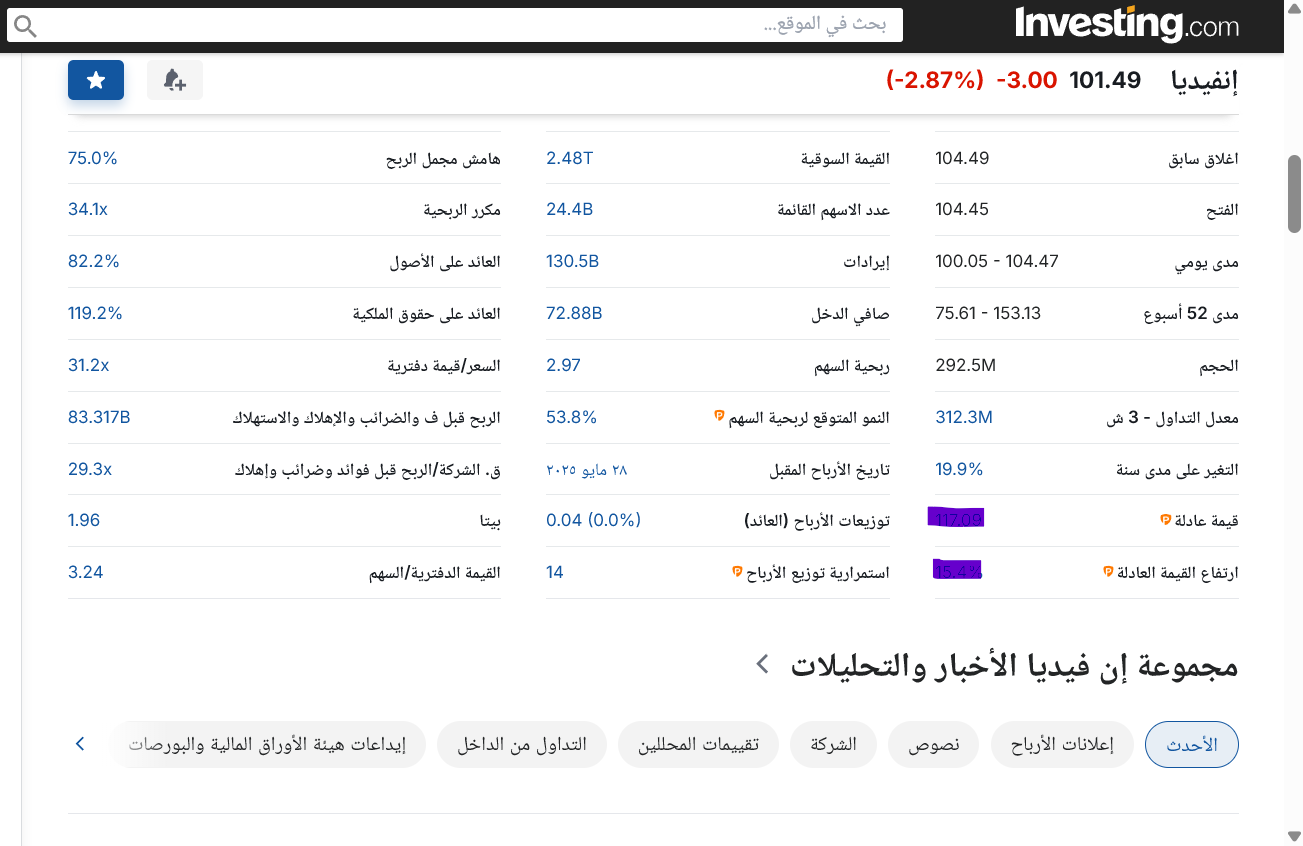Click shares outstanding value 24.4B
This screenshot has height=846, width=1303.
[x=570, y=210]
